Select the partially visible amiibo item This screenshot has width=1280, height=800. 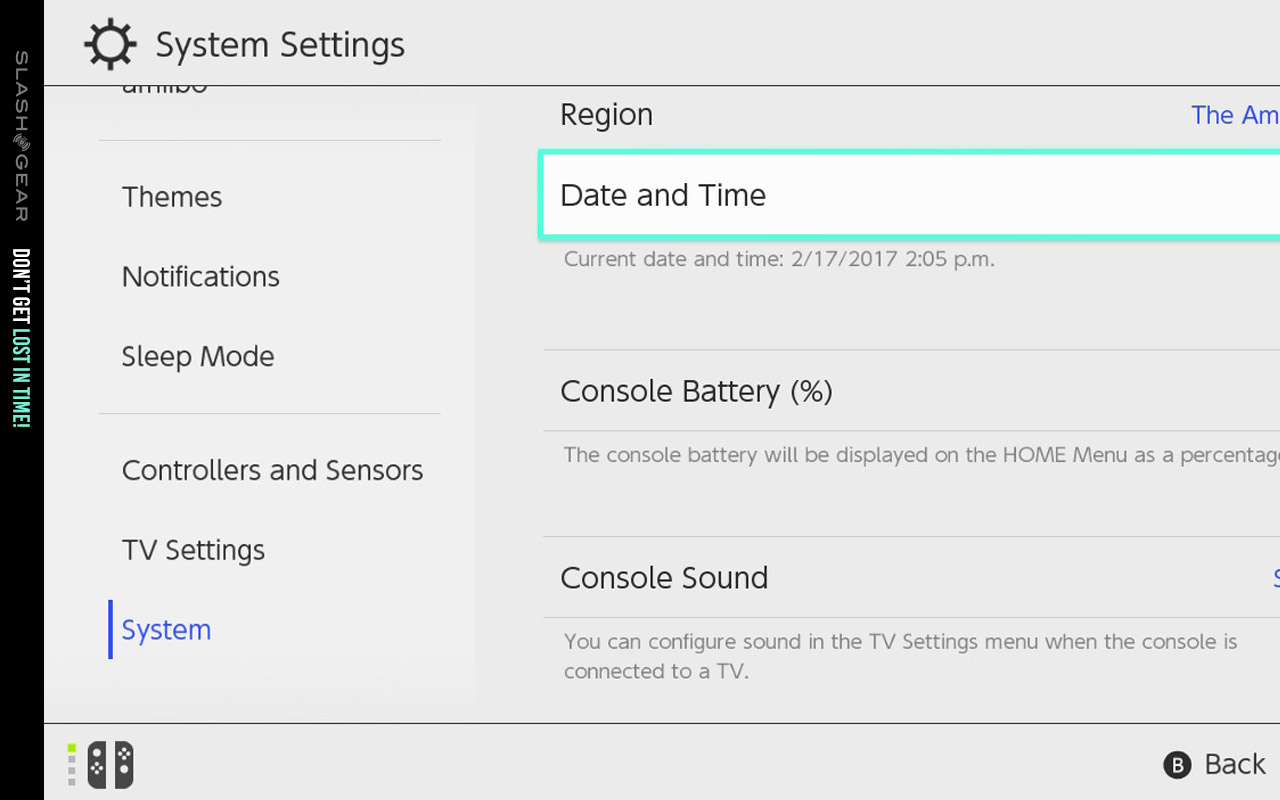pyautogui.click(x=165, y=89)
